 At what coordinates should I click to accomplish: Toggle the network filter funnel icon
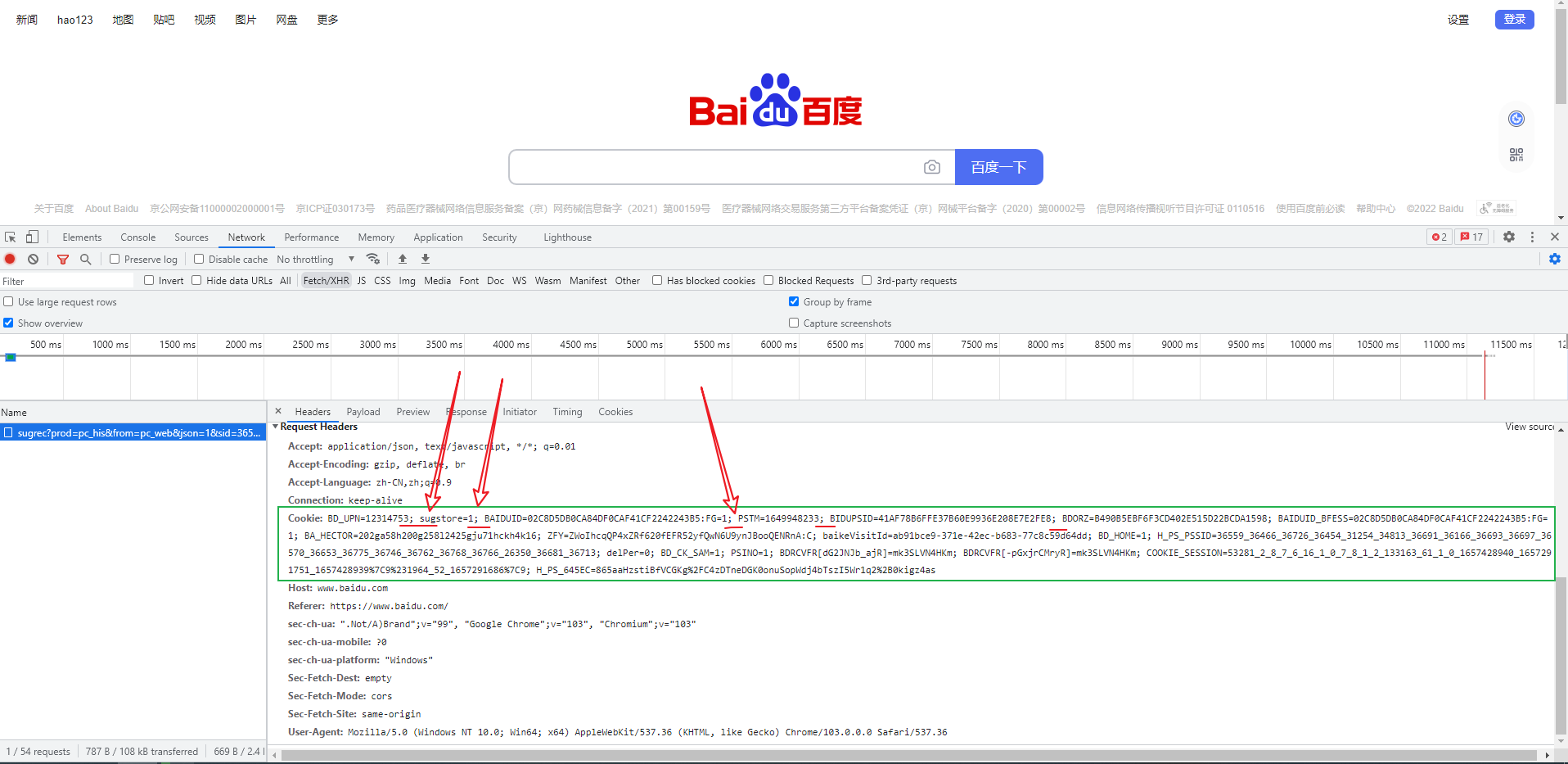(63, 259)
